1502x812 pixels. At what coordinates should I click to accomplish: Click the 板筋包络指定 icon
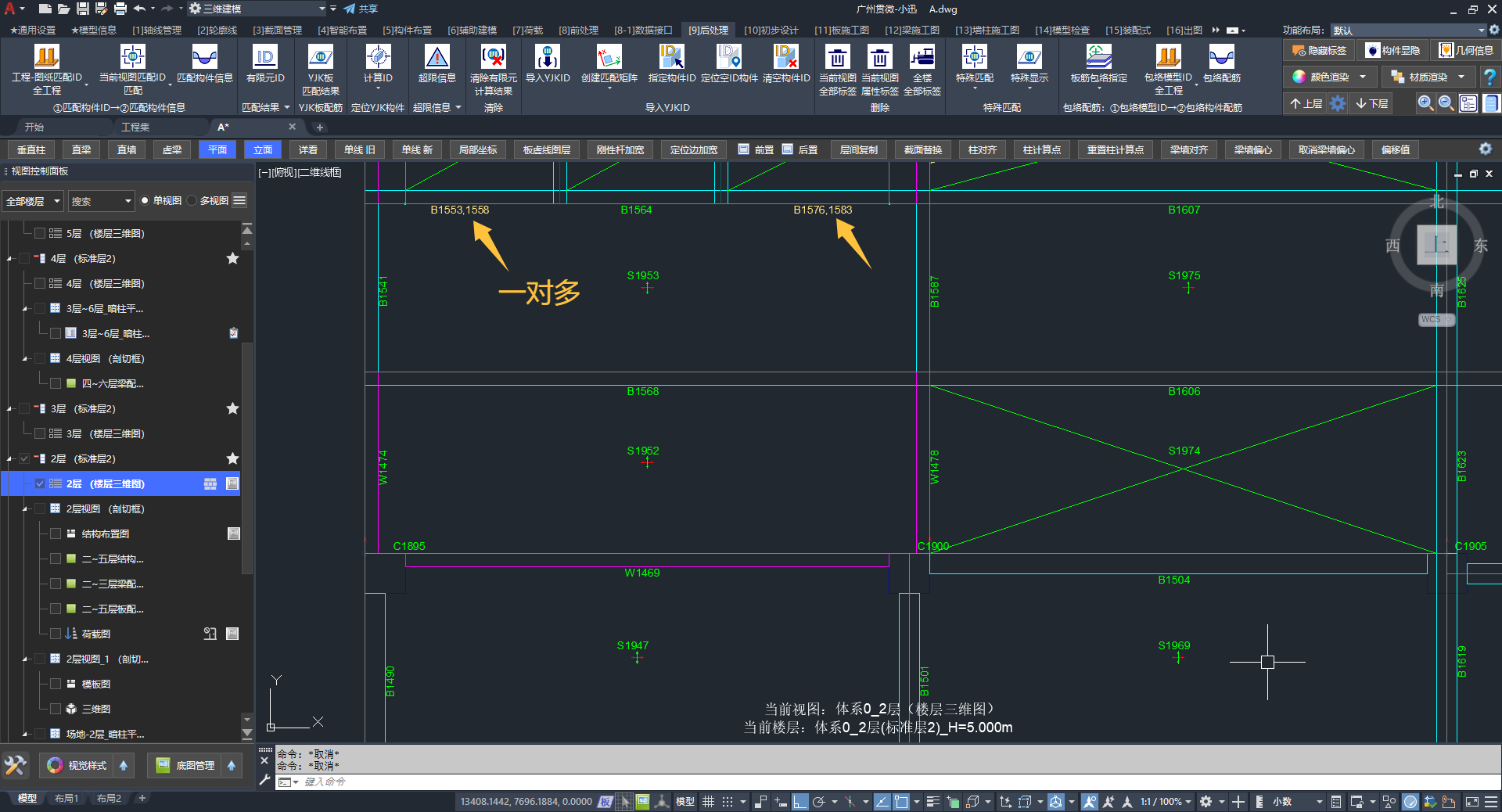(x=1098, y=56)
